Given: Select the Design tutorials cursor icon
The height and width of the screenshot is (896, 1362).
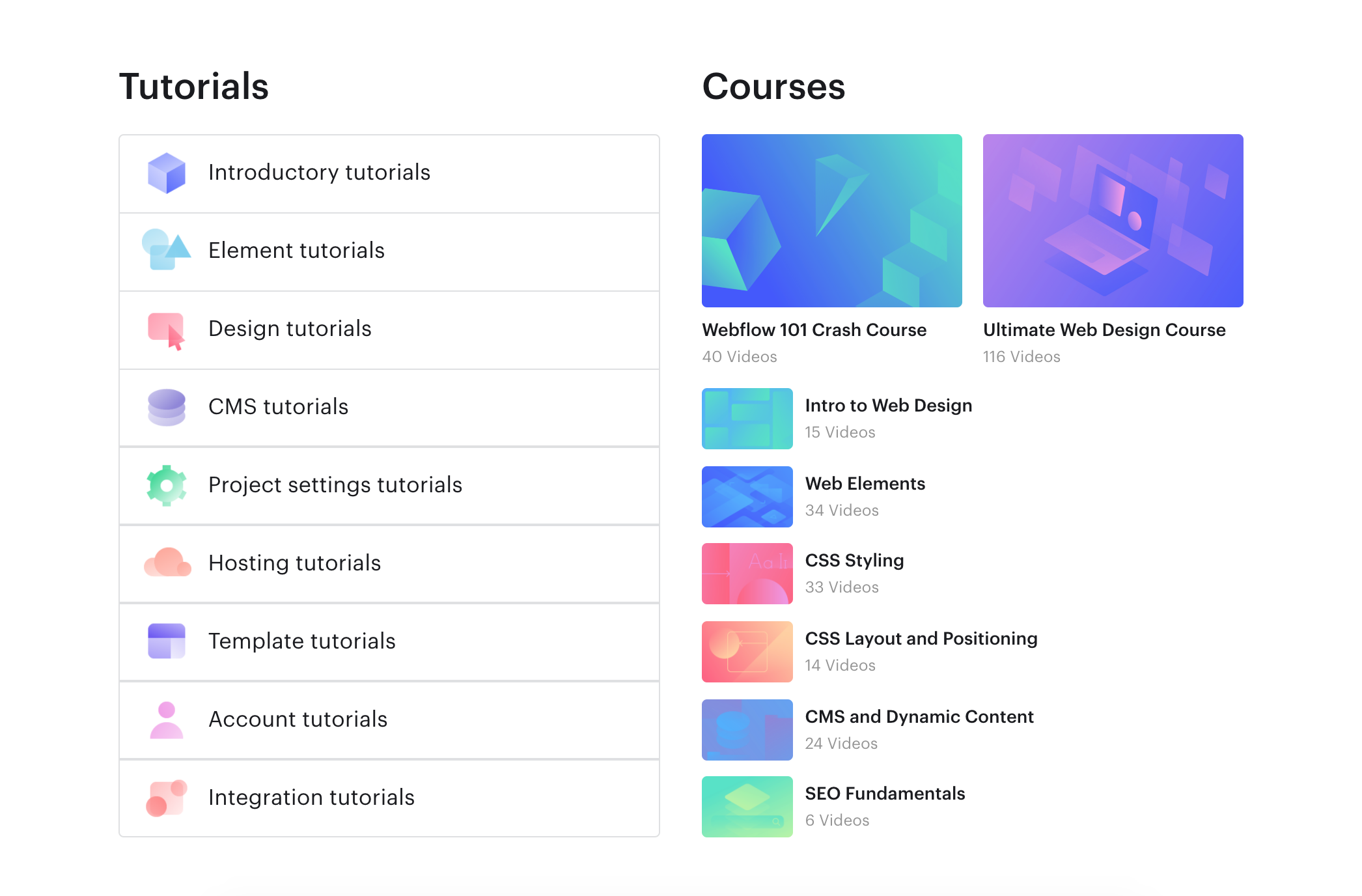Looking at the screenshot, I should coord(167,329).
